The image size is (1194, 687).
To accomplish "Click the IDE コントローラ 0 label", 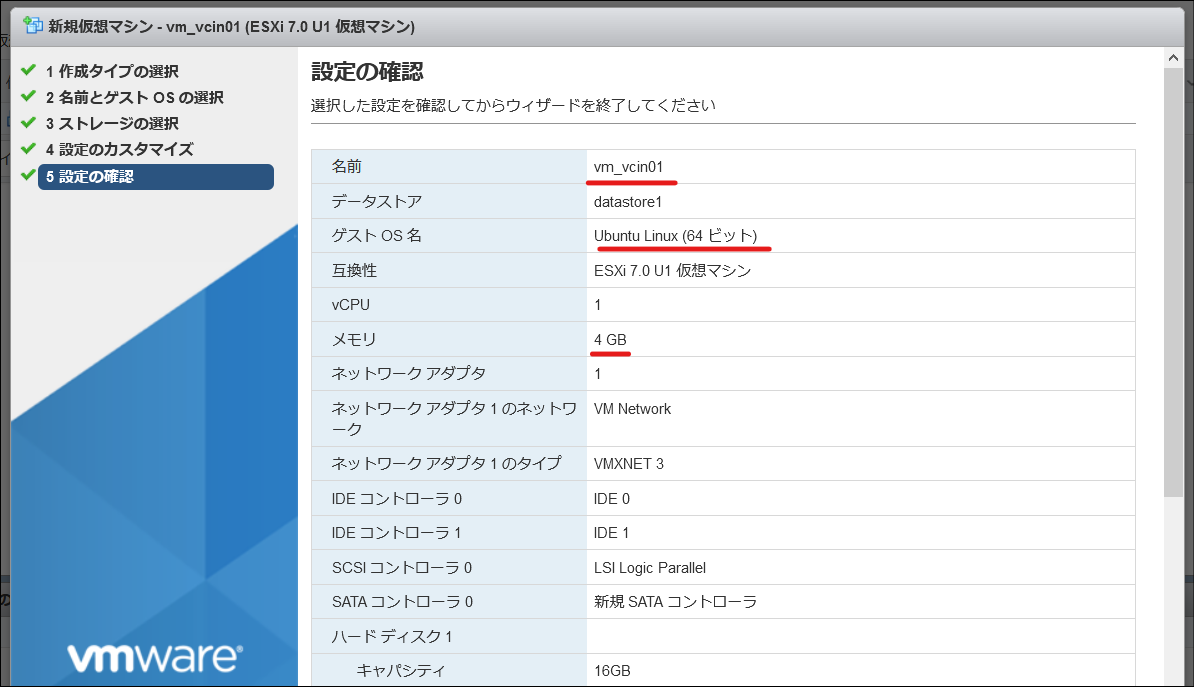I will [397, 499].
